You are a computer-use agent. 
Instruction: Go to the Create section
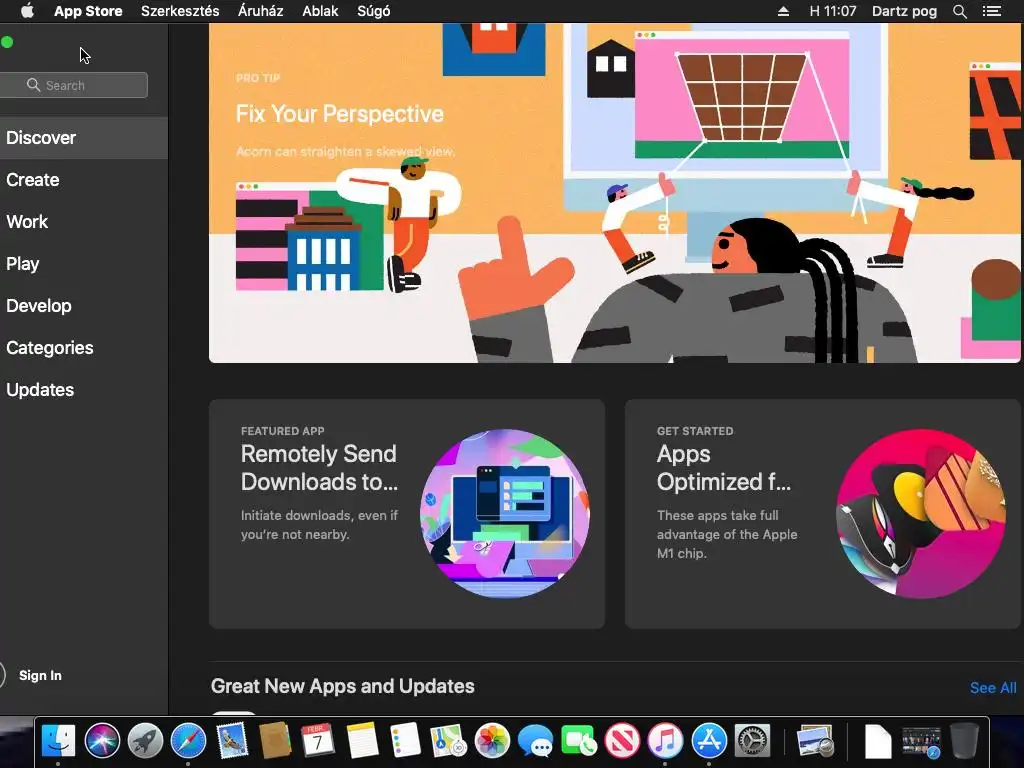(84, 180)
